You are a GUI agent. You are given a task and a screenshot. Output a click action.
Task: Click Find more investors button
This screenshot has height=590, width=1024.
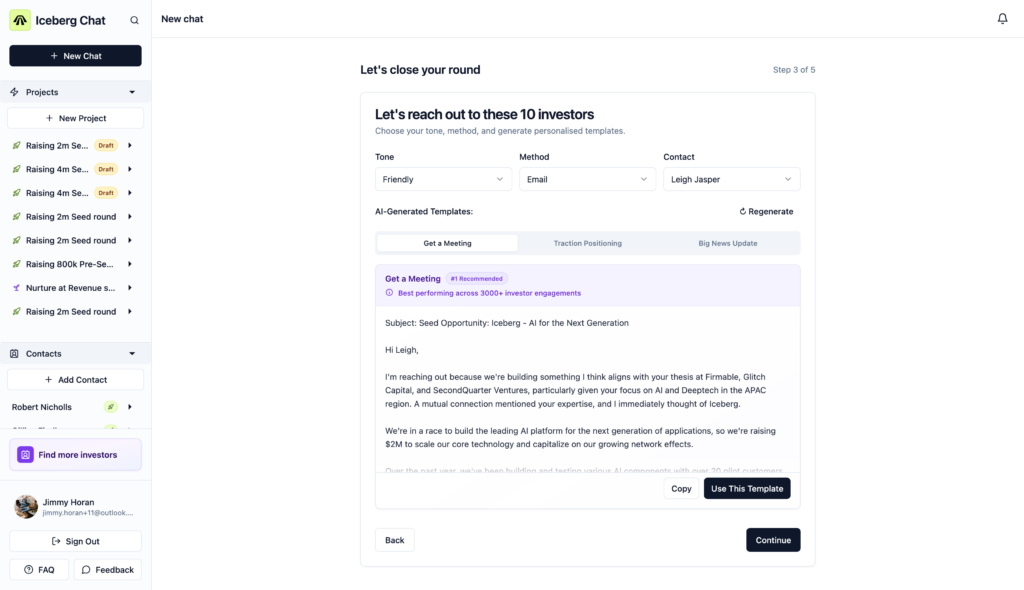tap(75, 455)
